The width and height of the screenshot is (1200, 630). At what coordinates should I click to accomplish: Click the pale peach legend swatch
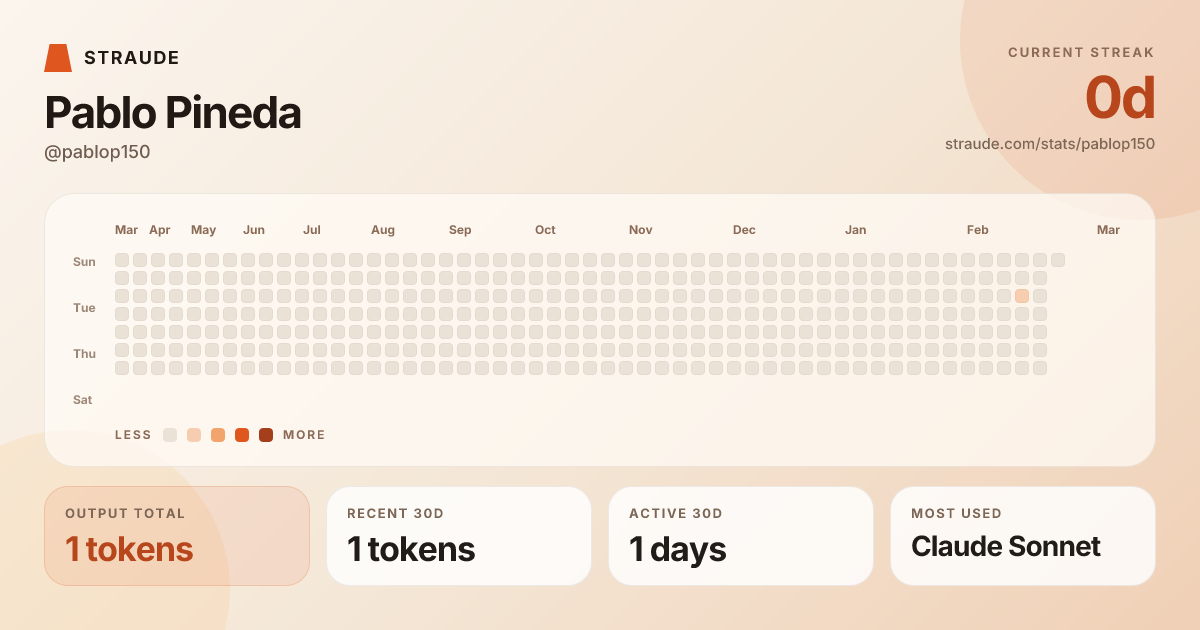click(x=194, y=435)
